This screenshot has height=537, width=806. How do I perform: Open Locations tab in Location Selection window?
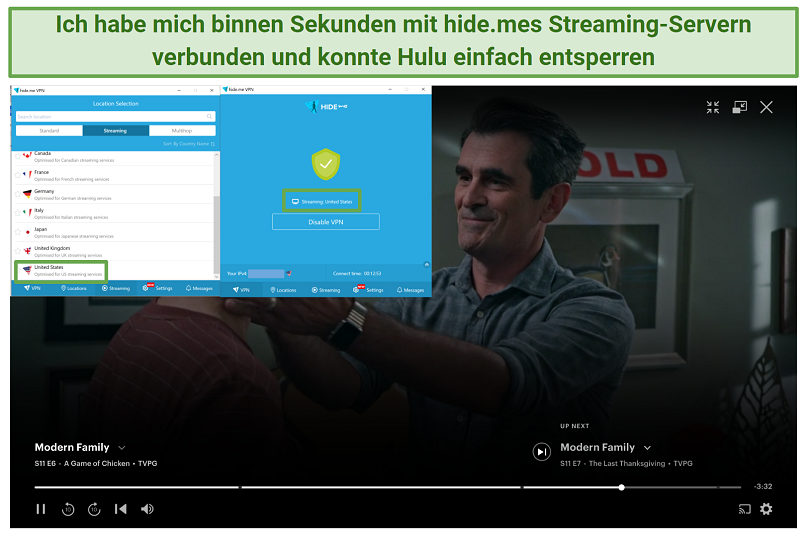click(74, 288)
